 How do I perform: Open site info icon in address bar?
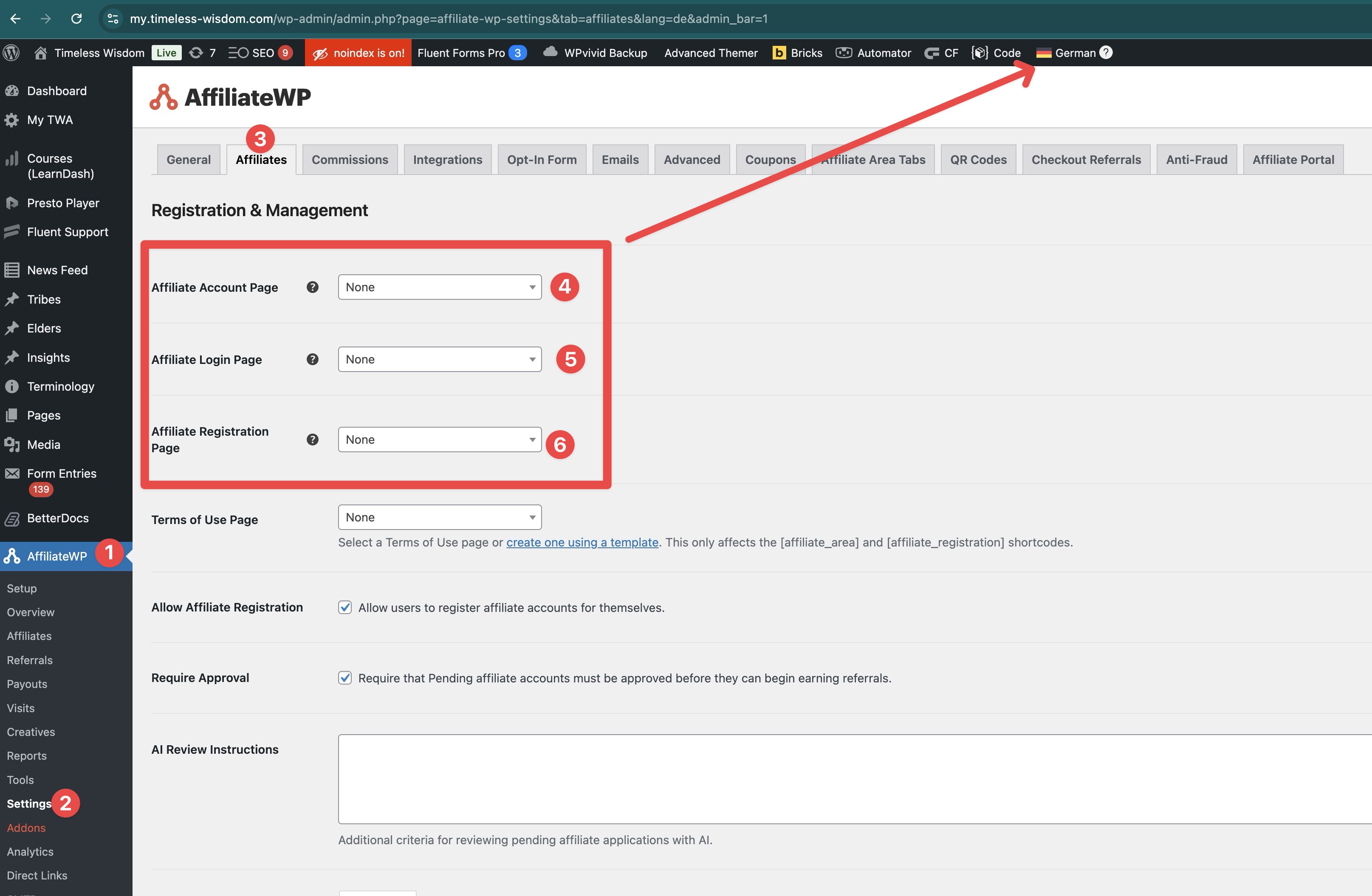pos(113,18)
